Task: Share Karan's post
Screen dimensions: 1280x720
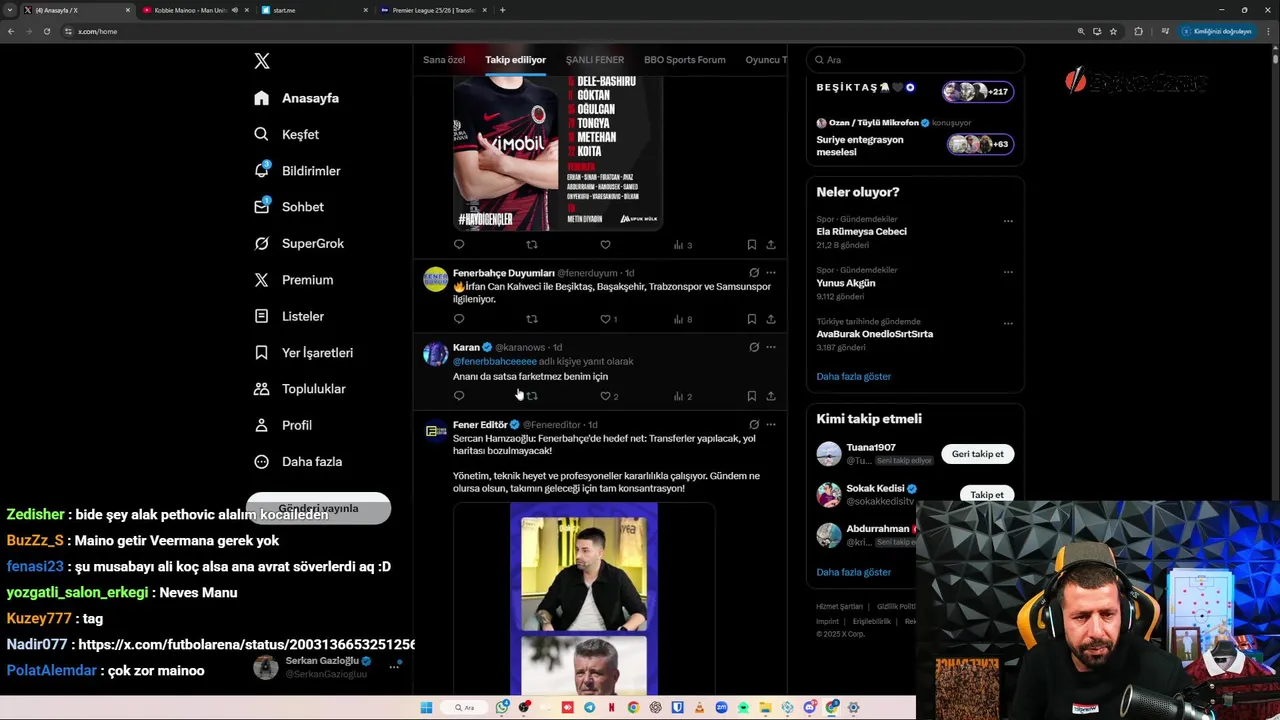Action: (771, 396)
